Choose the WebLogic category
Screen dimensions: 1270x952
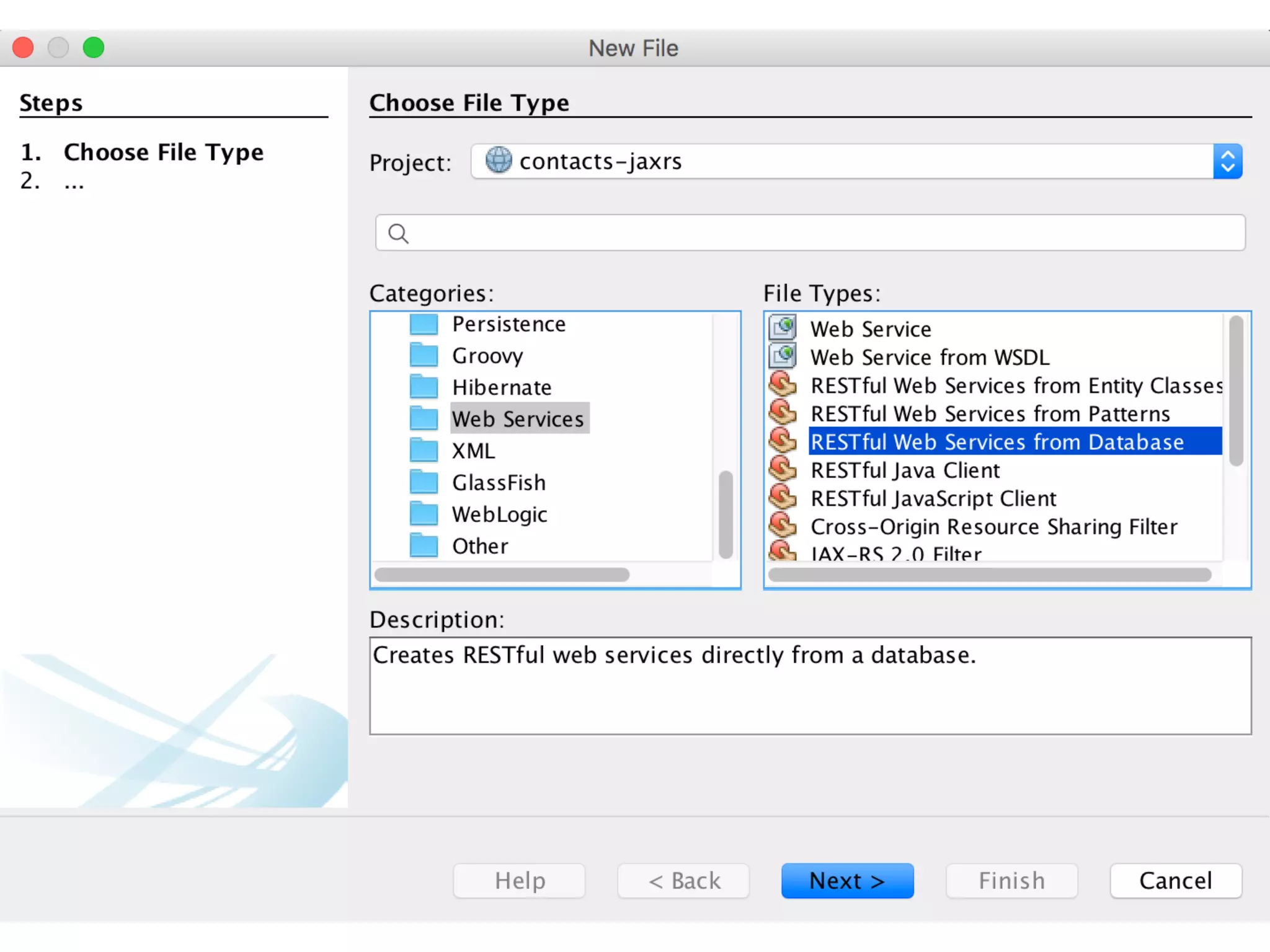tap(499, 514)
